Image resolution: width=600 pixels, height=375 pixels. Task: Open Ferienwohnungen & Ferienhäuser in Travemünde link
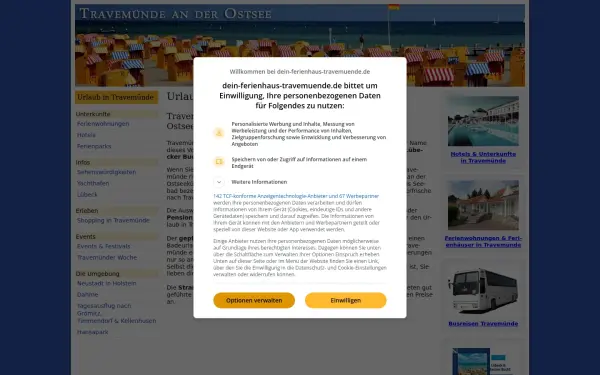coord(483,241)
